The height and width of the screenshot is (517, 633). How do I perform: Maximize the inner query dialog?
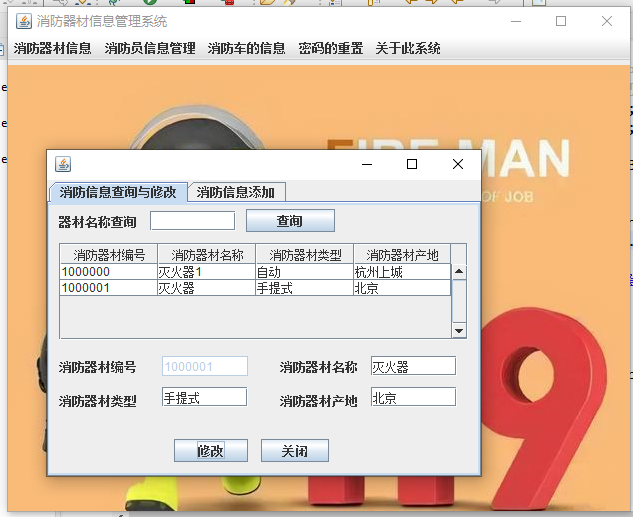(412, 164)
